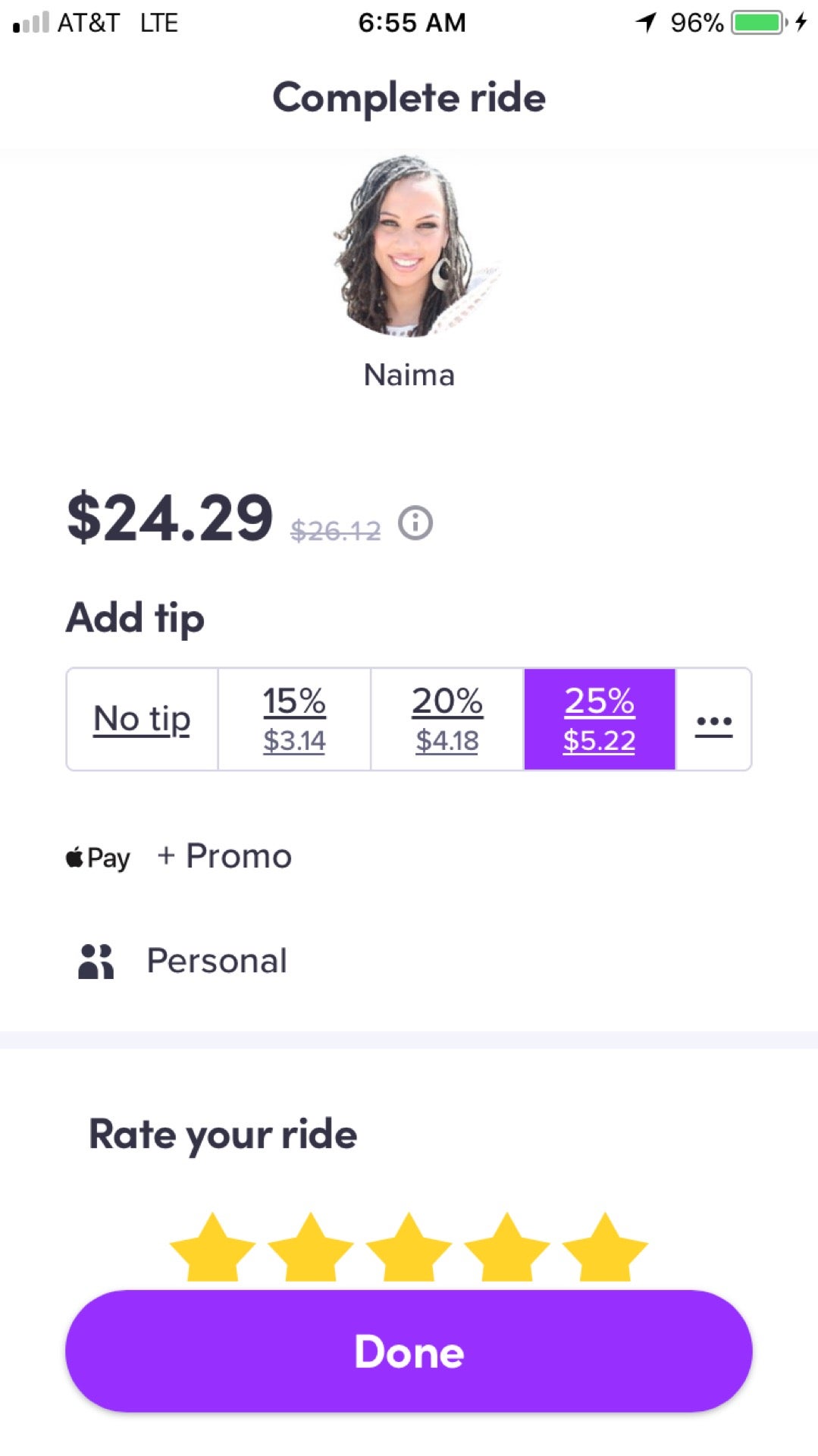Choose the 15% tip of $3.14
The height and width of the screenshot is (1456, 818).
[294, 720]
